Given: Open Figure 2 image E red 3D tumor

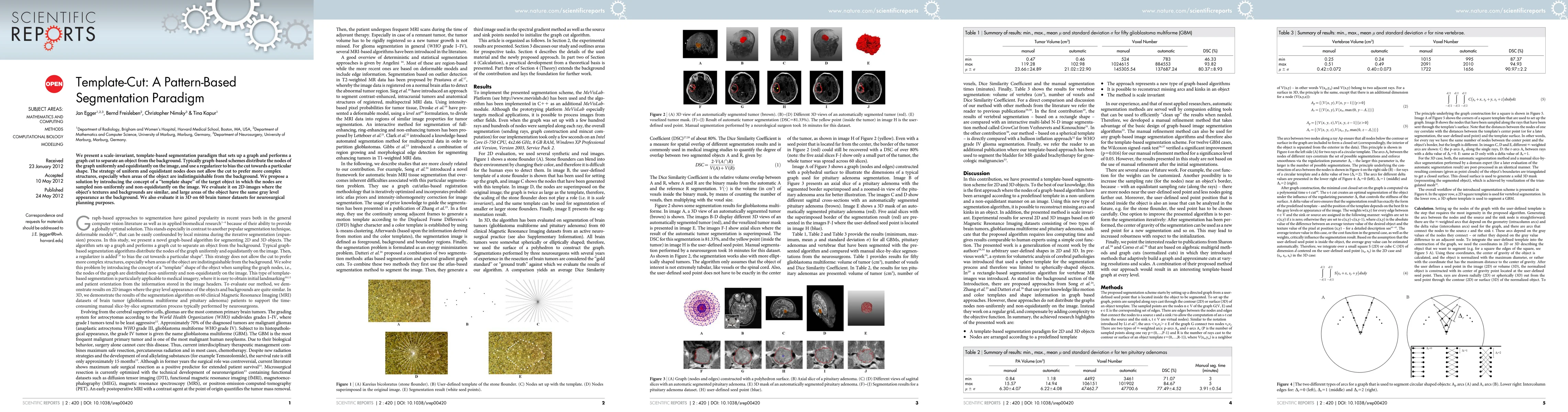Looking at the screenshot, I should coord(869,44).
